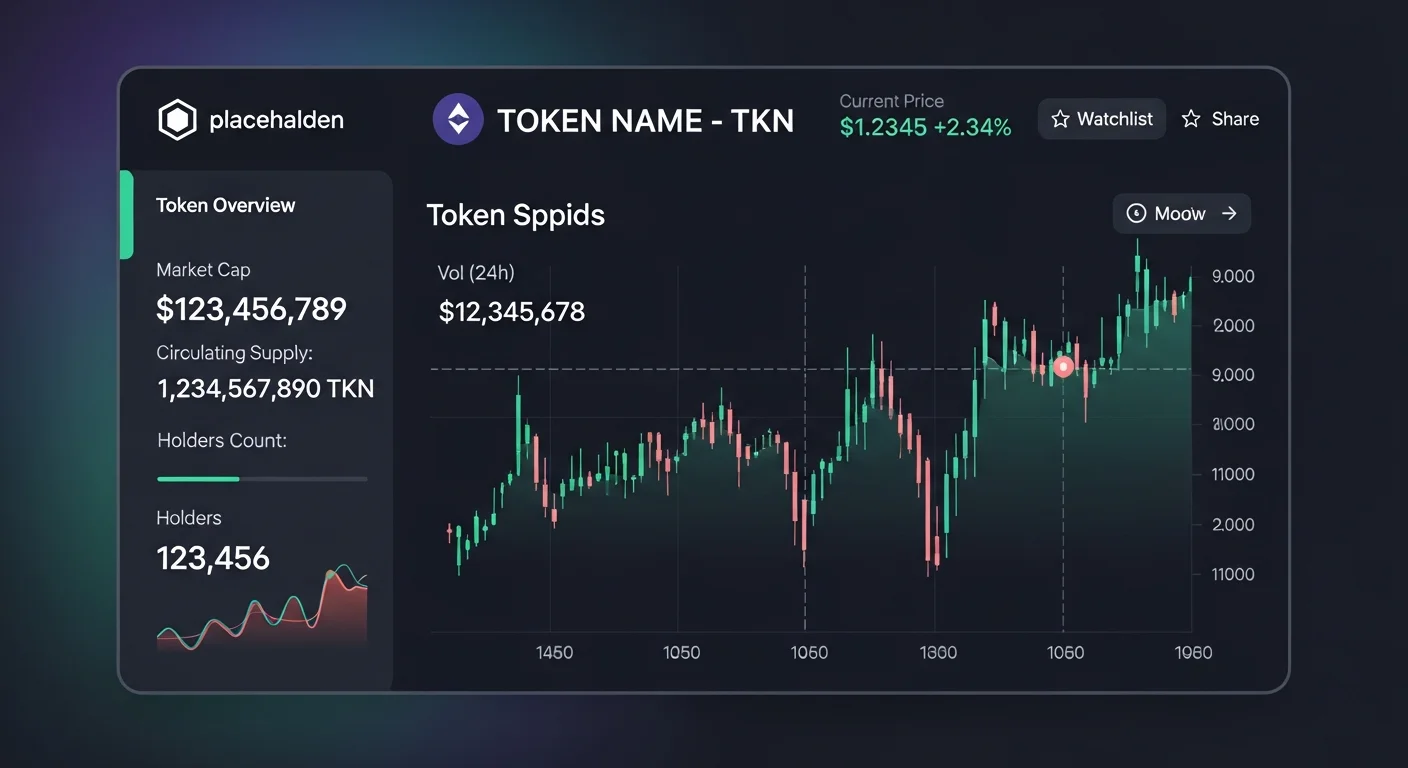This screenshot has height=768, width=1408.
Task: Click the 1,234,567,890 TKN supply value
Action: pyautogui.click(x=266, y=389)
